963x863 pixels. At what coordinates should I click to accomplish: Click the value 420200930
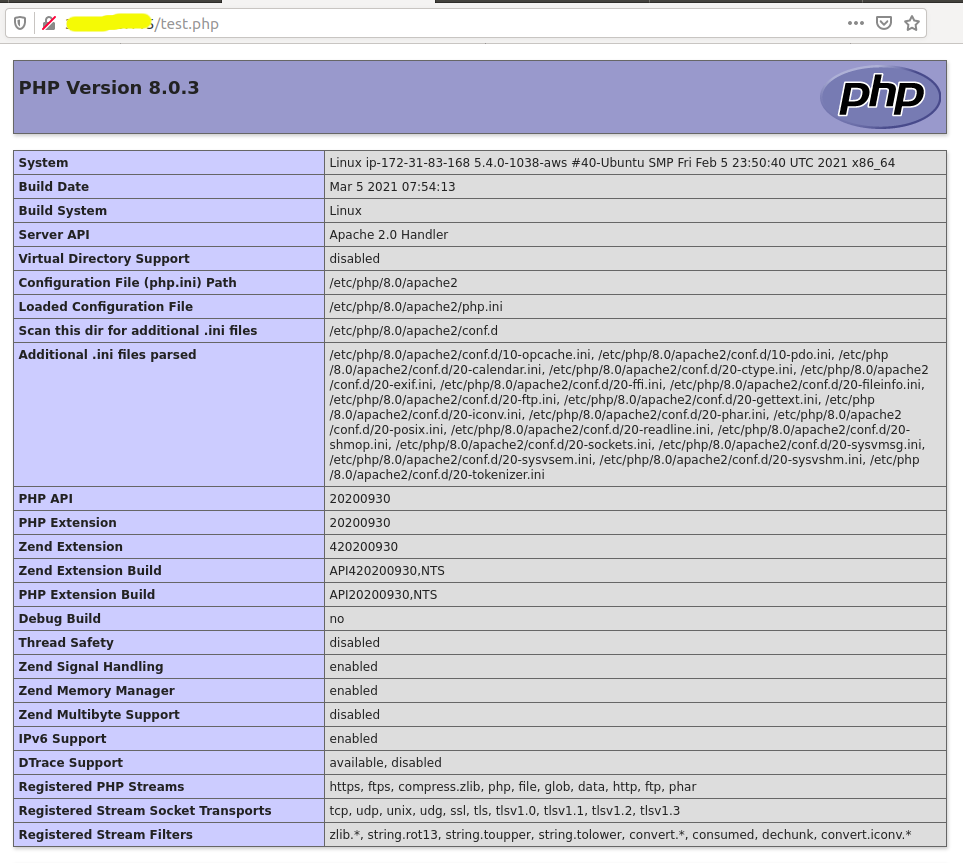[x=364, y=547]
